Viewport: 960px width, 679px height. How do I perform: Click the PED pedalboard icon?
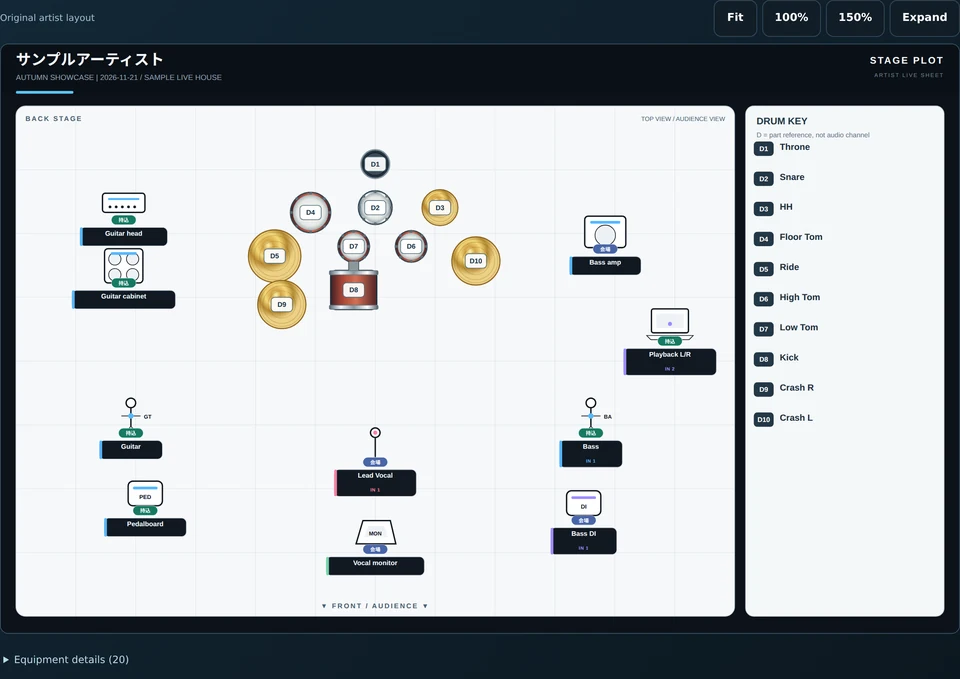(x=145, y=494)
